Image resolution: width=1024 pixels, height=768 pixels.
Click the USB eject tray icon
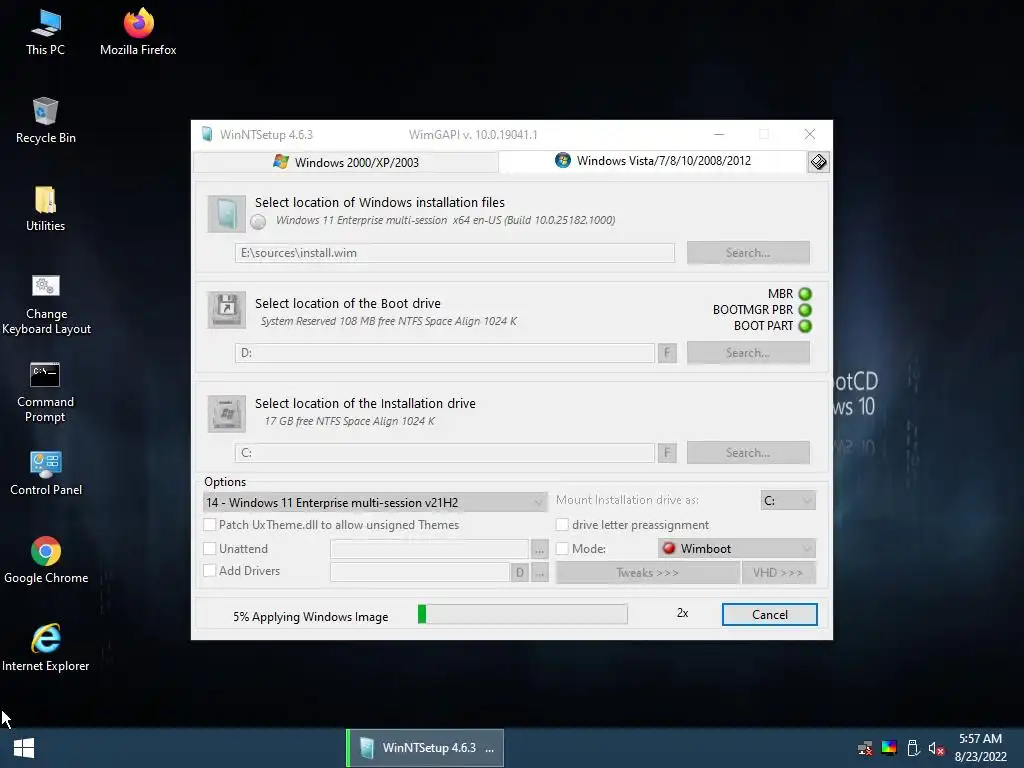pyautogui.click(x=913, y=748)
